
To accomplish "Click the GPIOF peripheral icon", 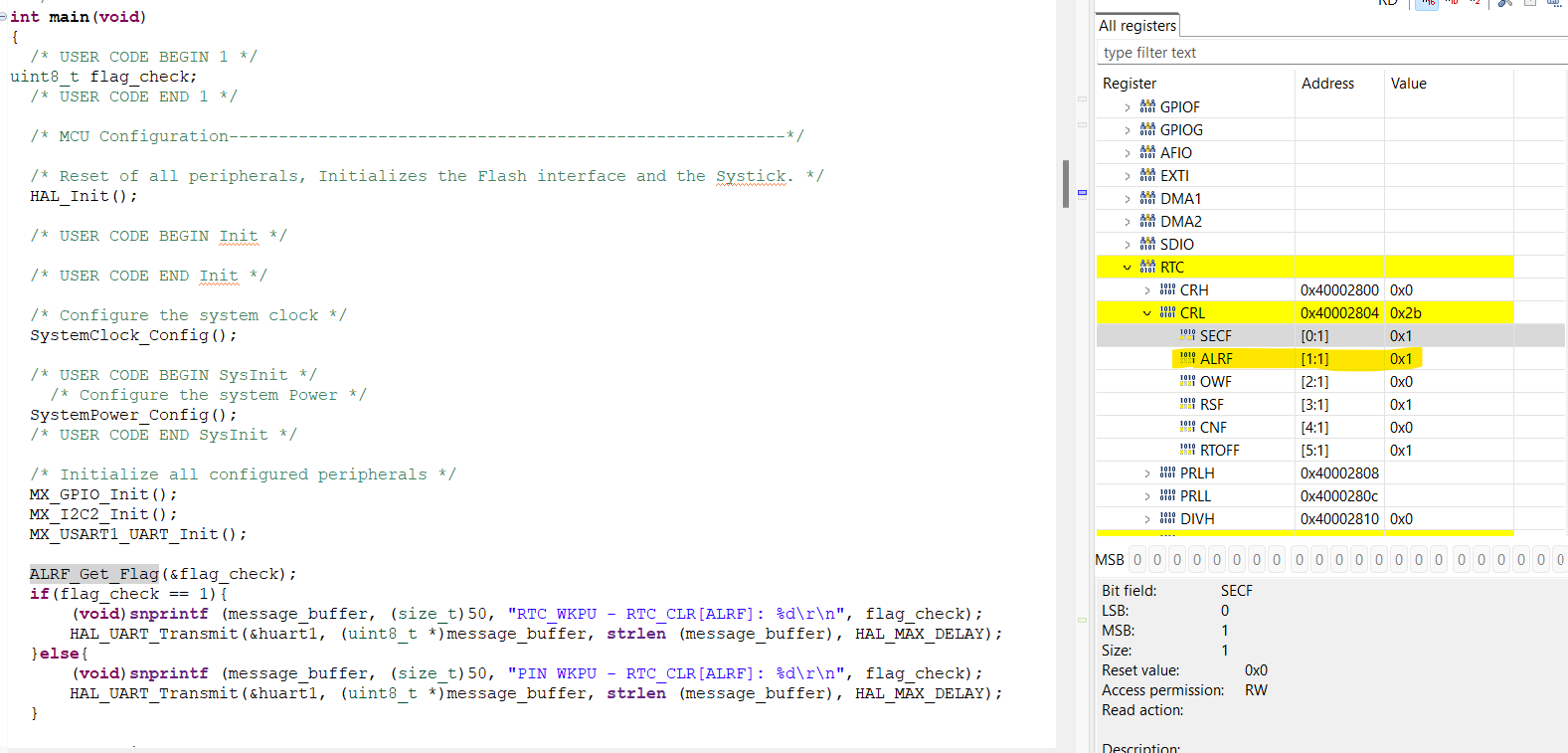I will pos(1147,106).
